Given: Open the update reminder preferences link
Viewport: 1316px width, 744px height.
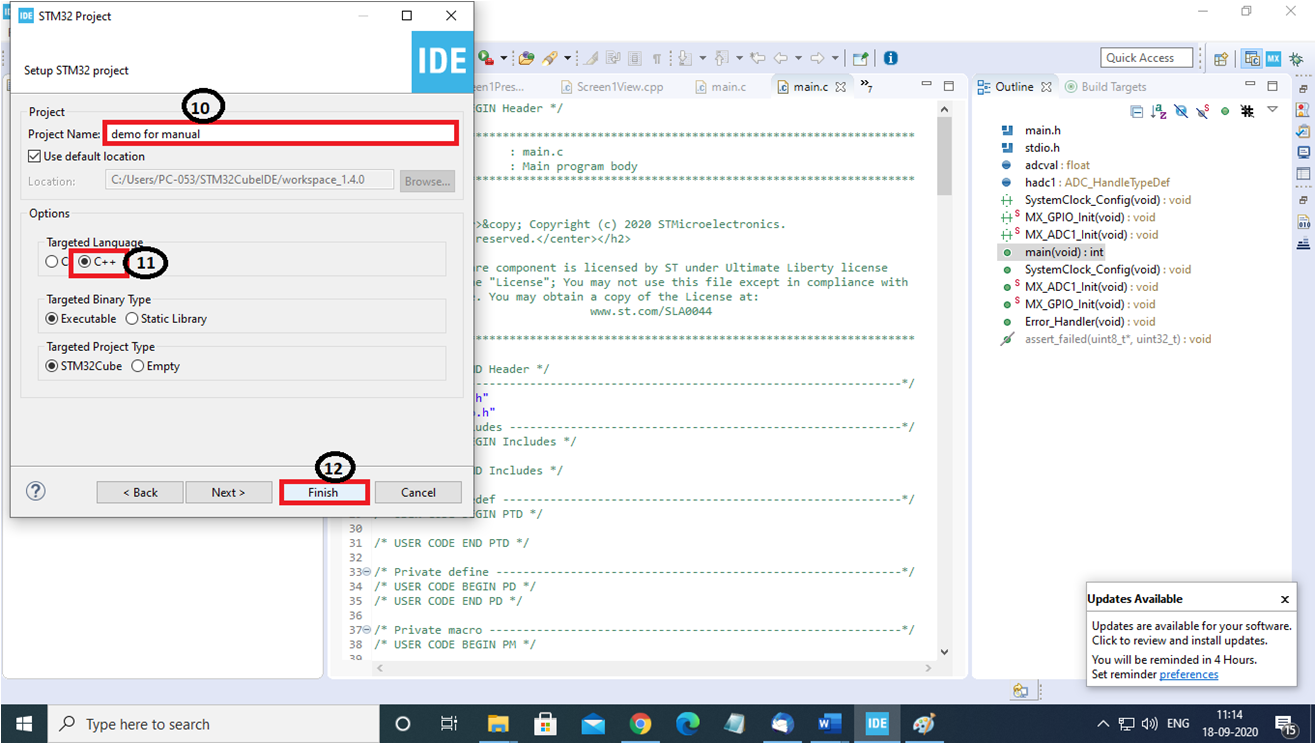Looking at the screenshot, I should click(x=1189, y=674).
